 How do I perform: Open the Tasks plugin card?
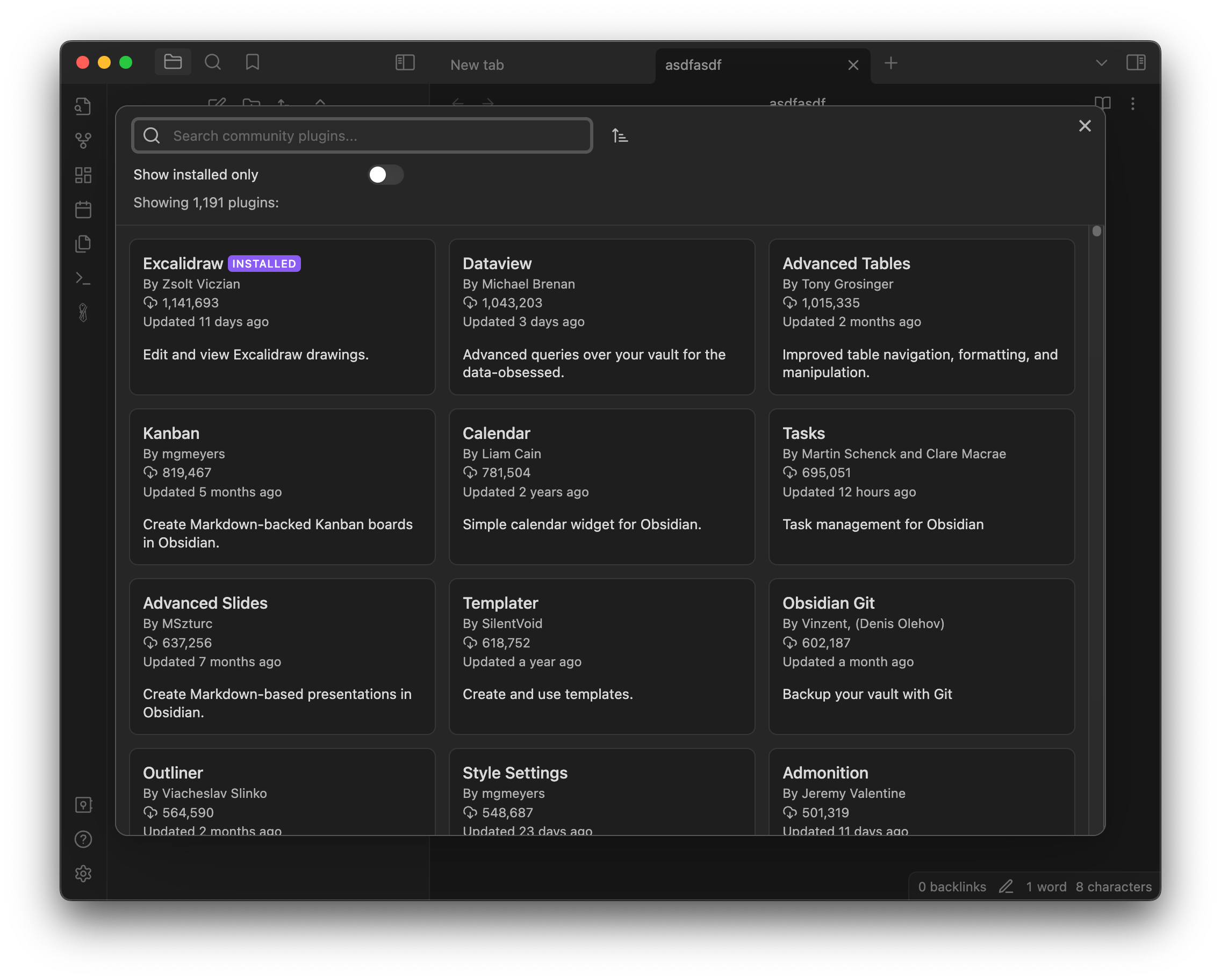922,486
